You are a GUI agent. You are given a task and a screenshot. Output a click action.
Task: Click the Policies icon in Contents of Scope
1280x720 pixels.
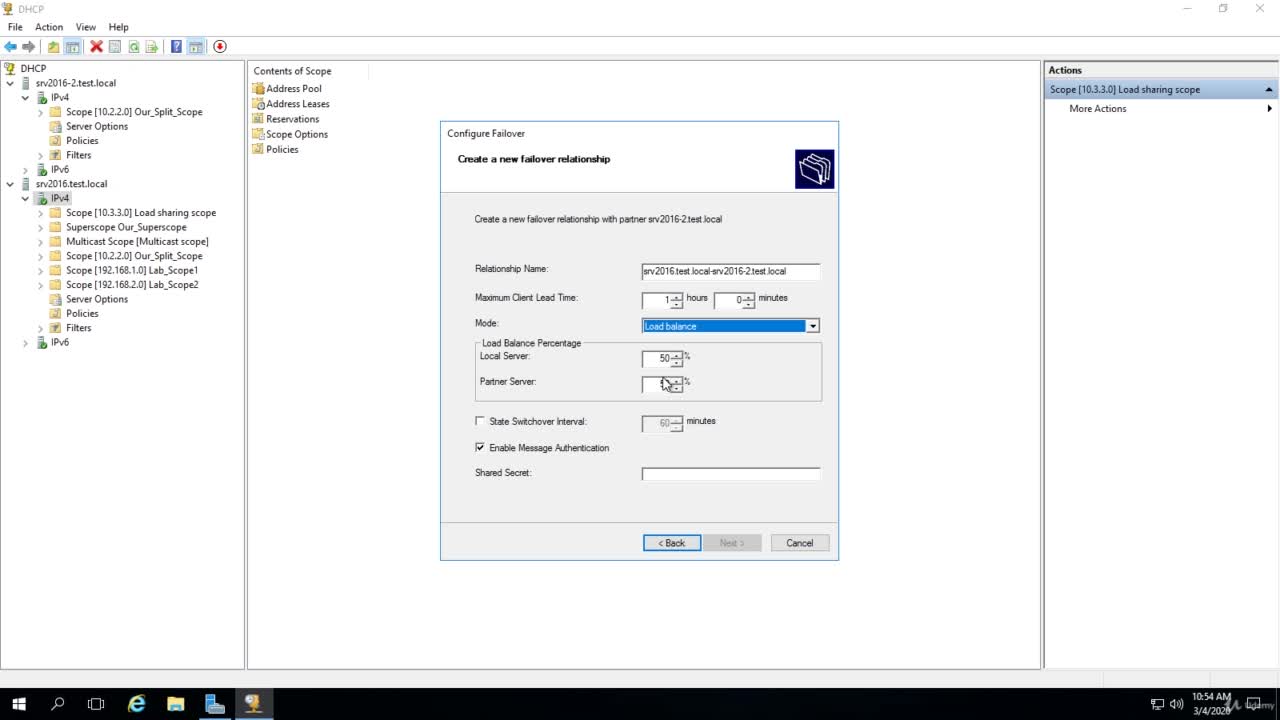[259, 149]
